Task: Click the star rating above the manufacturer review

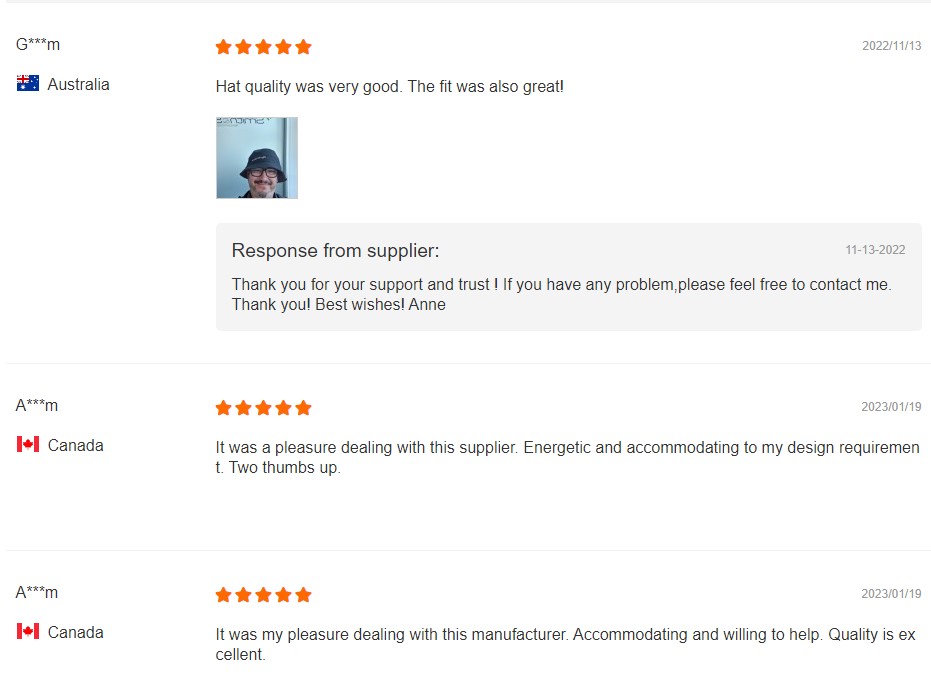Action: (x=263, y=595)
